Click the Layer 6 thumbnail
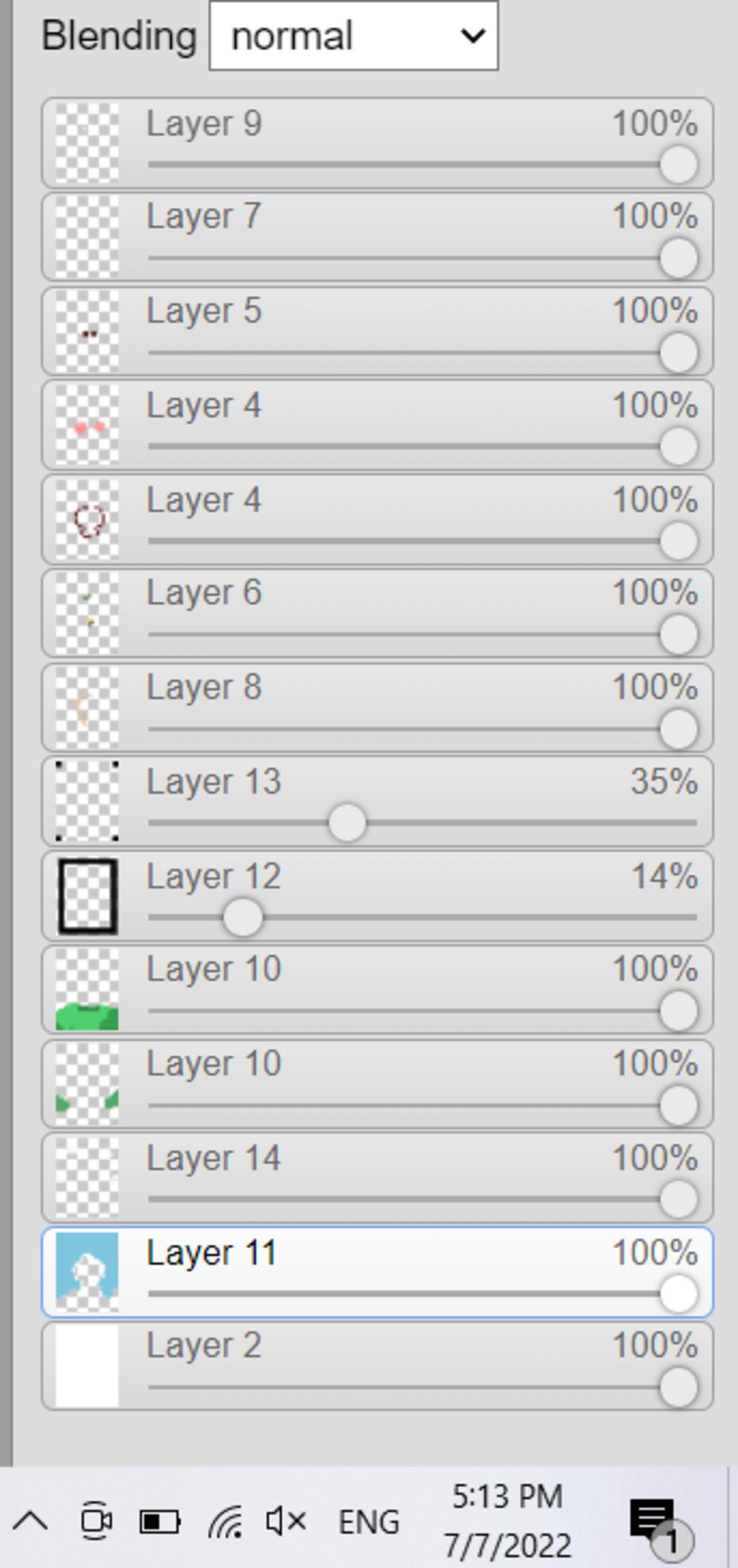This screenshot has height=1568, width=738. coord(87,613)
